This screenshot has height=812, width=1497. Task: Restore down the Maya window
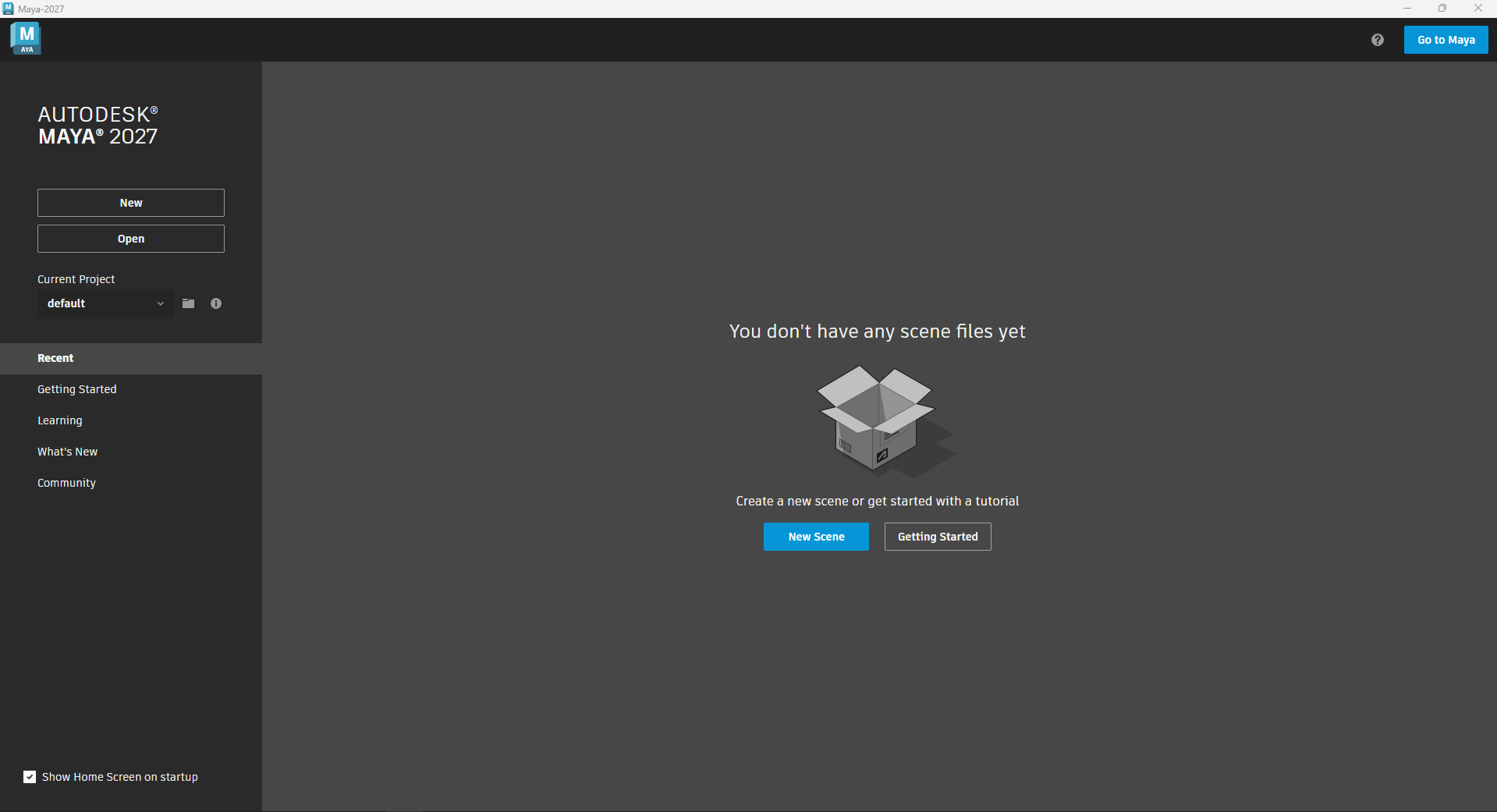point(1442,9)
